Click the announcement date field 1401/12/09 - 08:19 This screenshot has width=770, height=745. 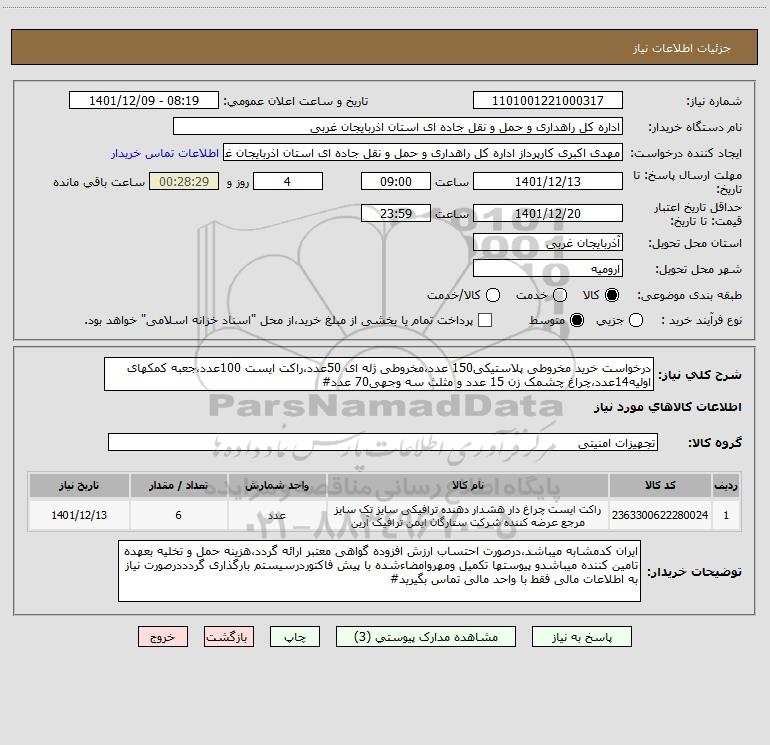(x=144, y=101)
